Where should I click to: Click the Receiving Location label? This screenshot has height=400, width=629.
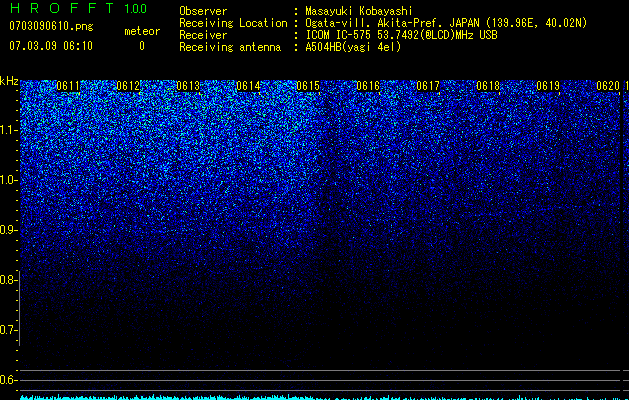(x=233, y=23)
